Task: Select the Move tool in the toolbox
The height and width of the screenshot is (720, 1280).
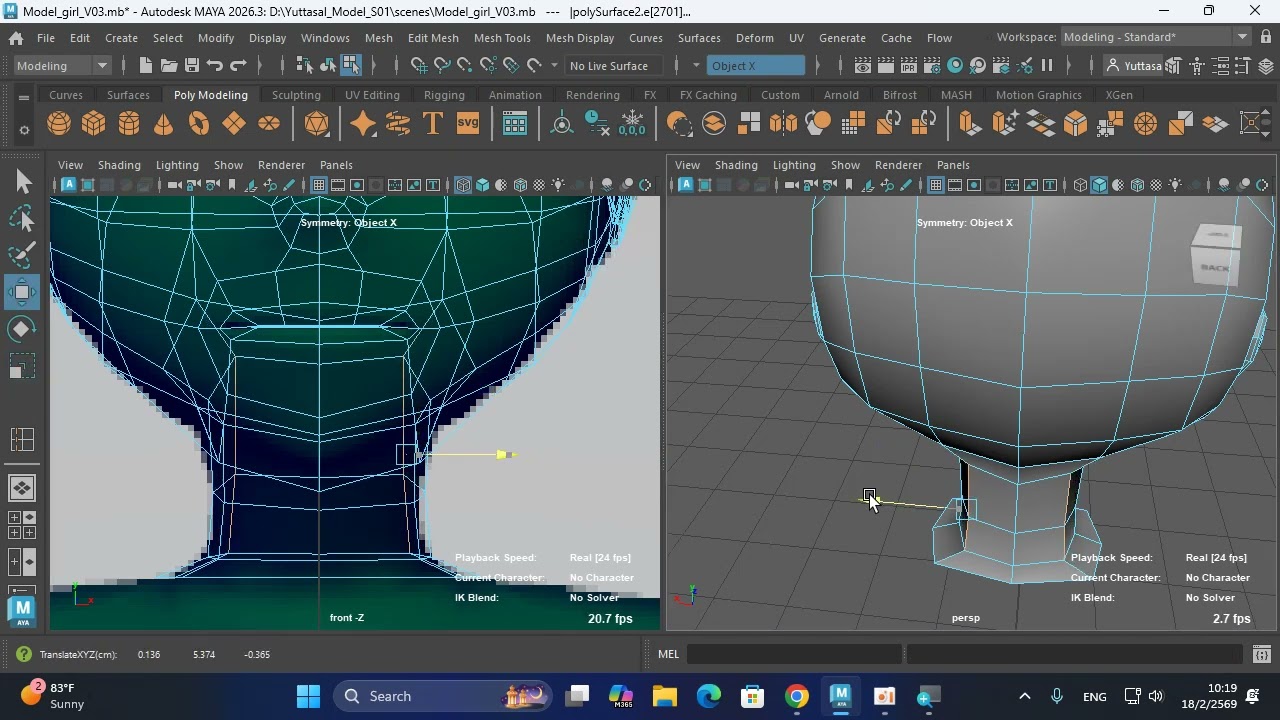Action: 22,293
